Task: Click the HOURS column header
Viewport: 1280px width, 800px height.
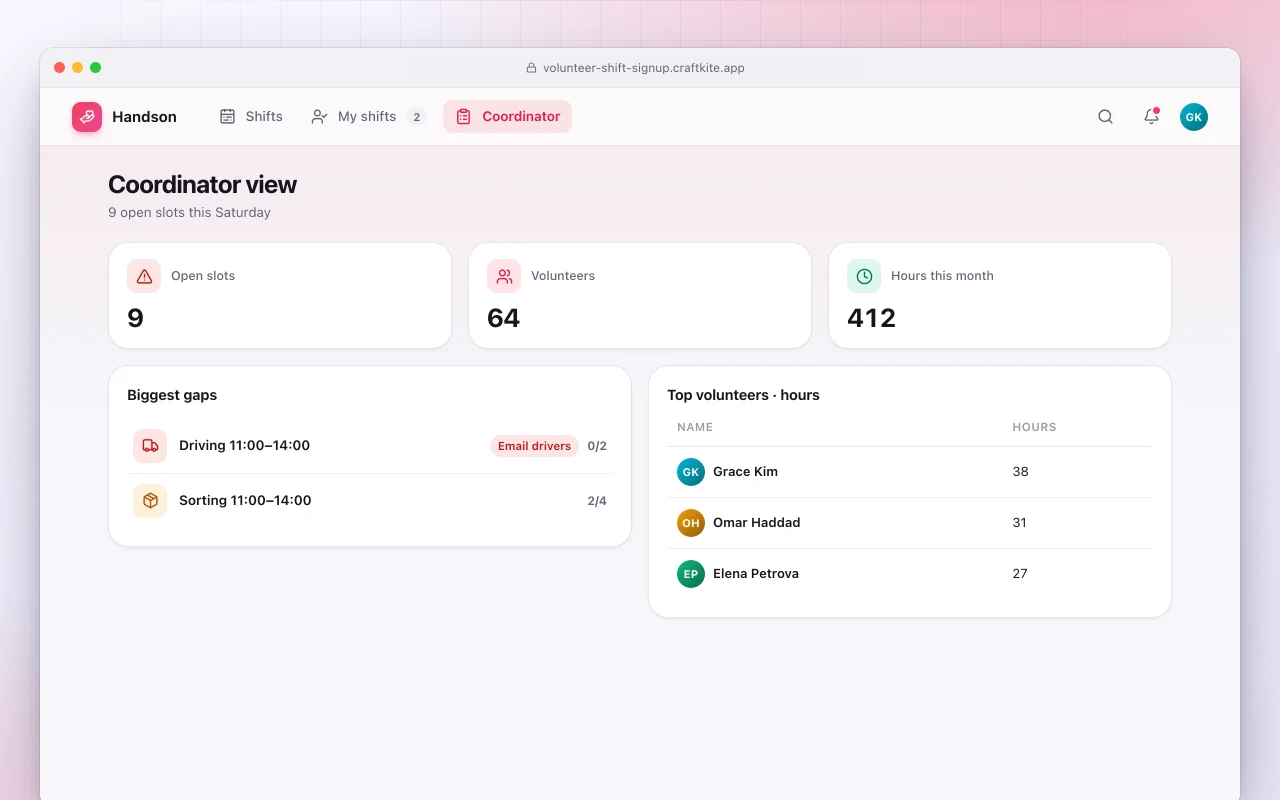Action: click(1034, 427)
